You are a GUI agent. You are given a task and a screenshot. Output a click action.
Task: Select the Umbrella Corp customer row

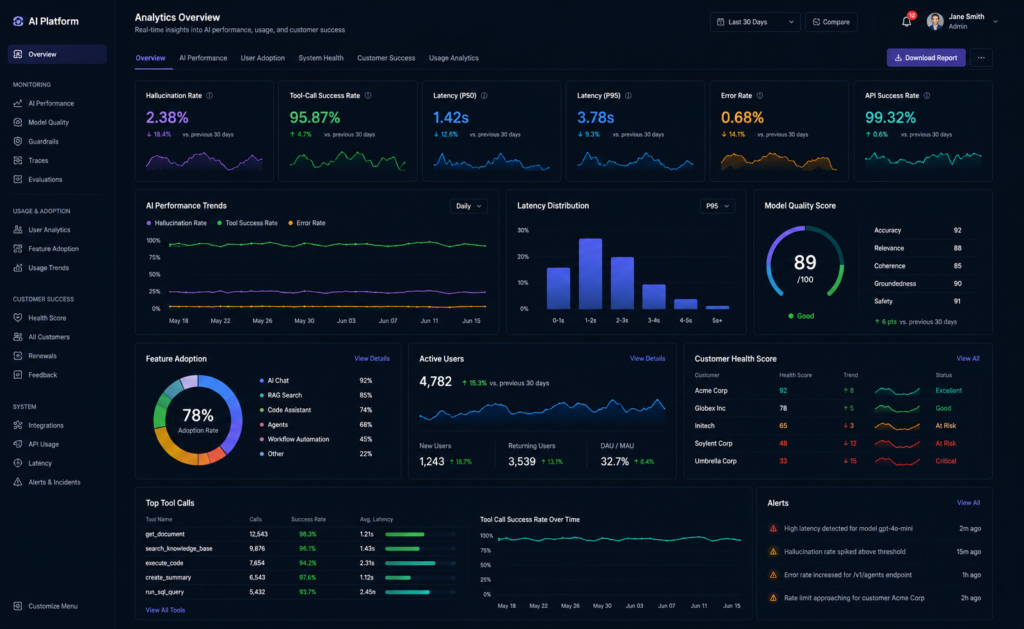click(837, 461)
